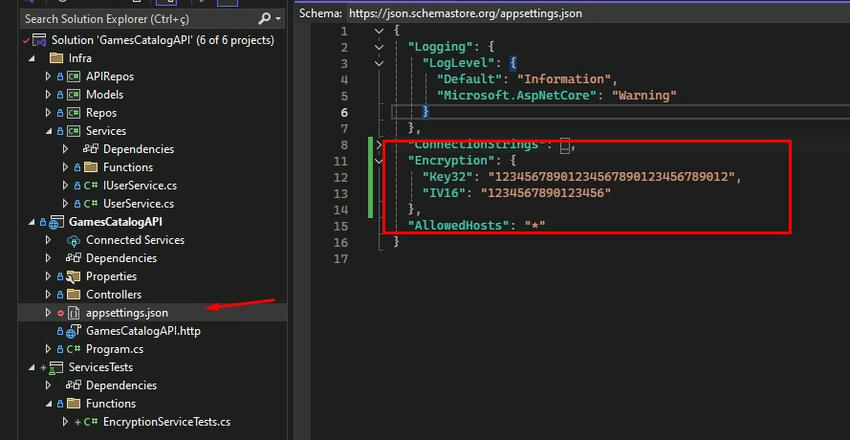This screenshot has width=850, height=440.
Task: Expand the APIRepos project
Action: click(48, 76)
